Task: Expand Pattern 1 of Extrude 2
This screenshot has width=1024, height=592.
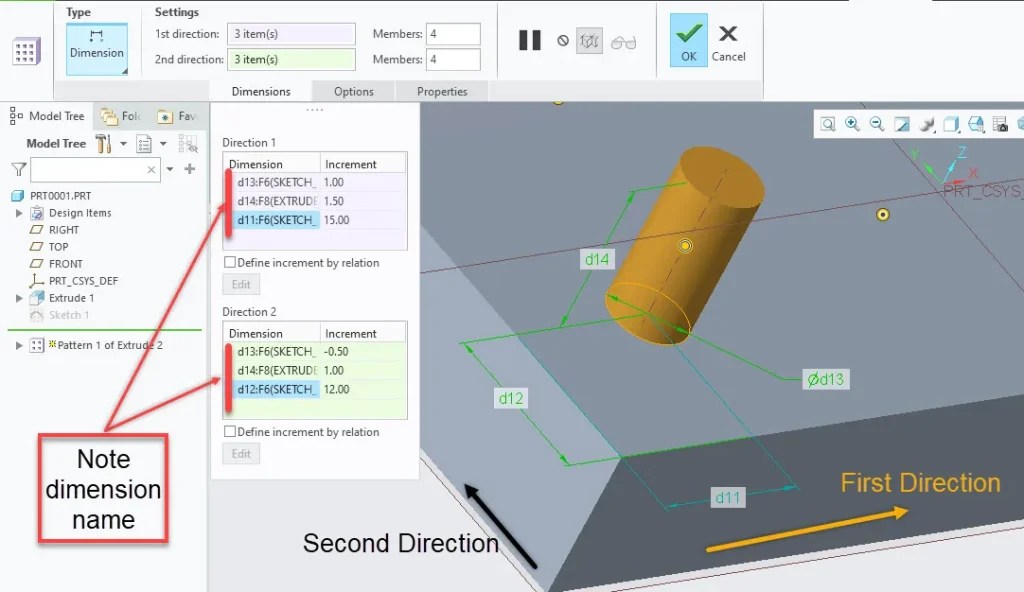Action: [18, 346]
